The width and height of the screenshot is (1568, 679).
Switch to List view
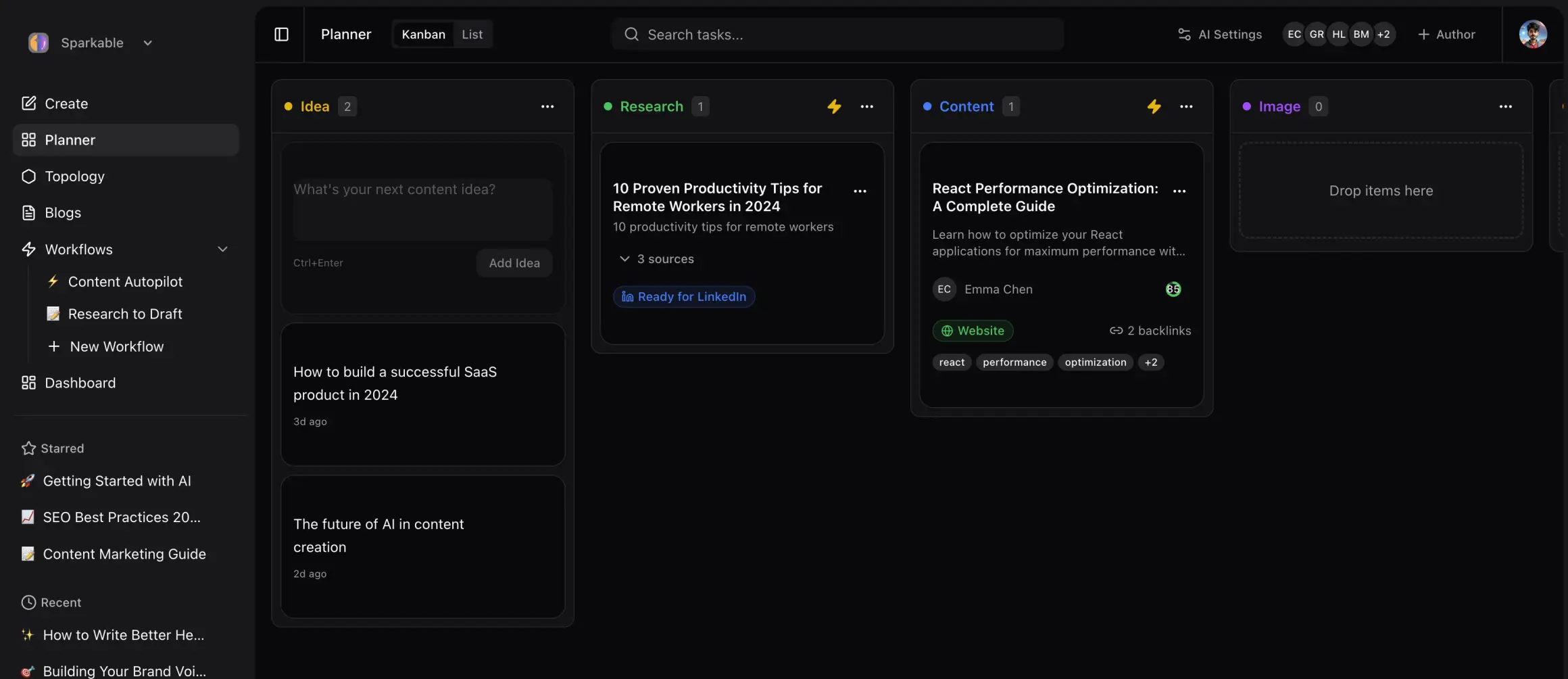pos(472,34)
